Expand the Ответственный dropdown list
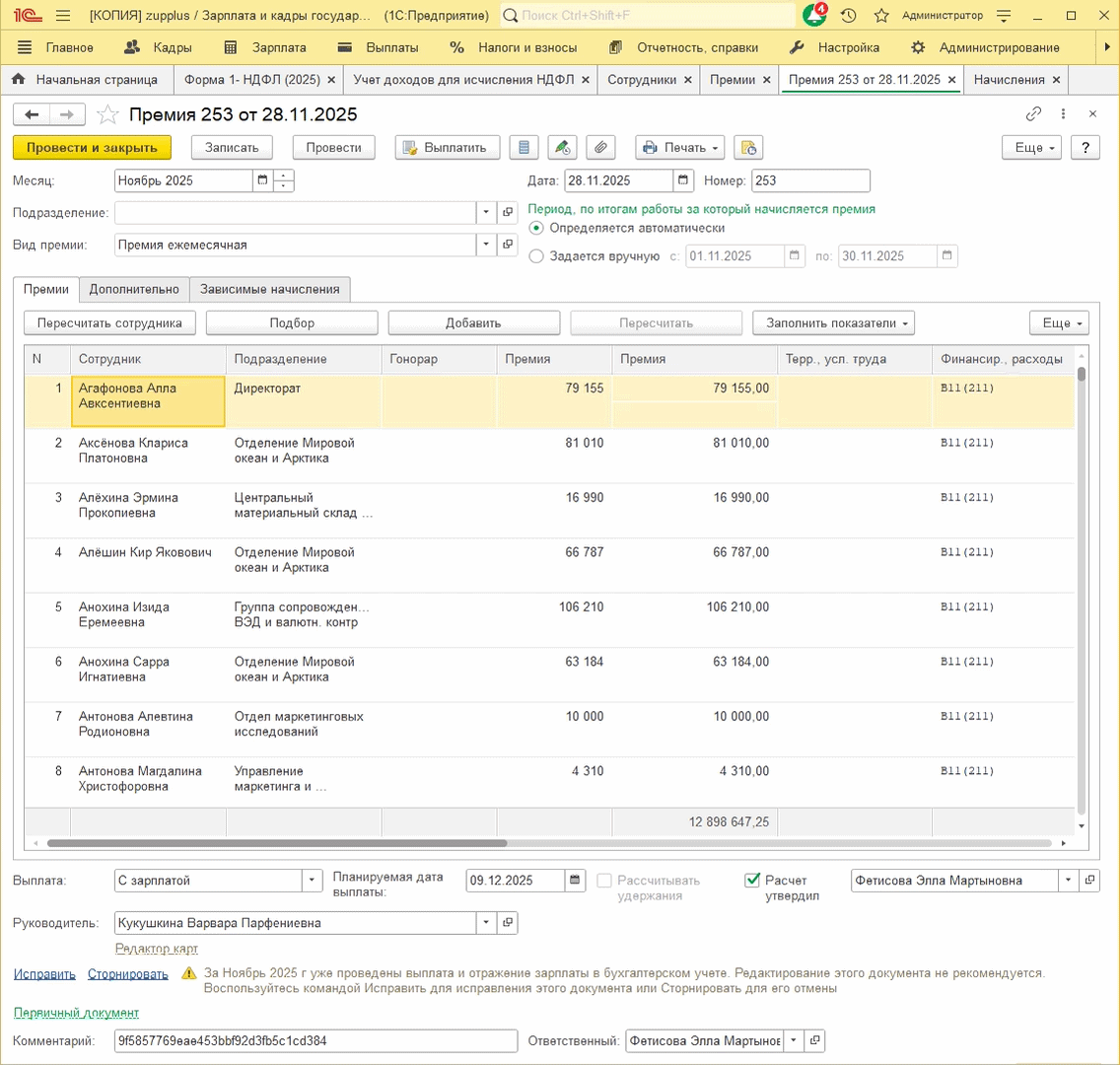This screenshot has width=1120, height=1065. pyautogui.click(x=794, y=1040)
